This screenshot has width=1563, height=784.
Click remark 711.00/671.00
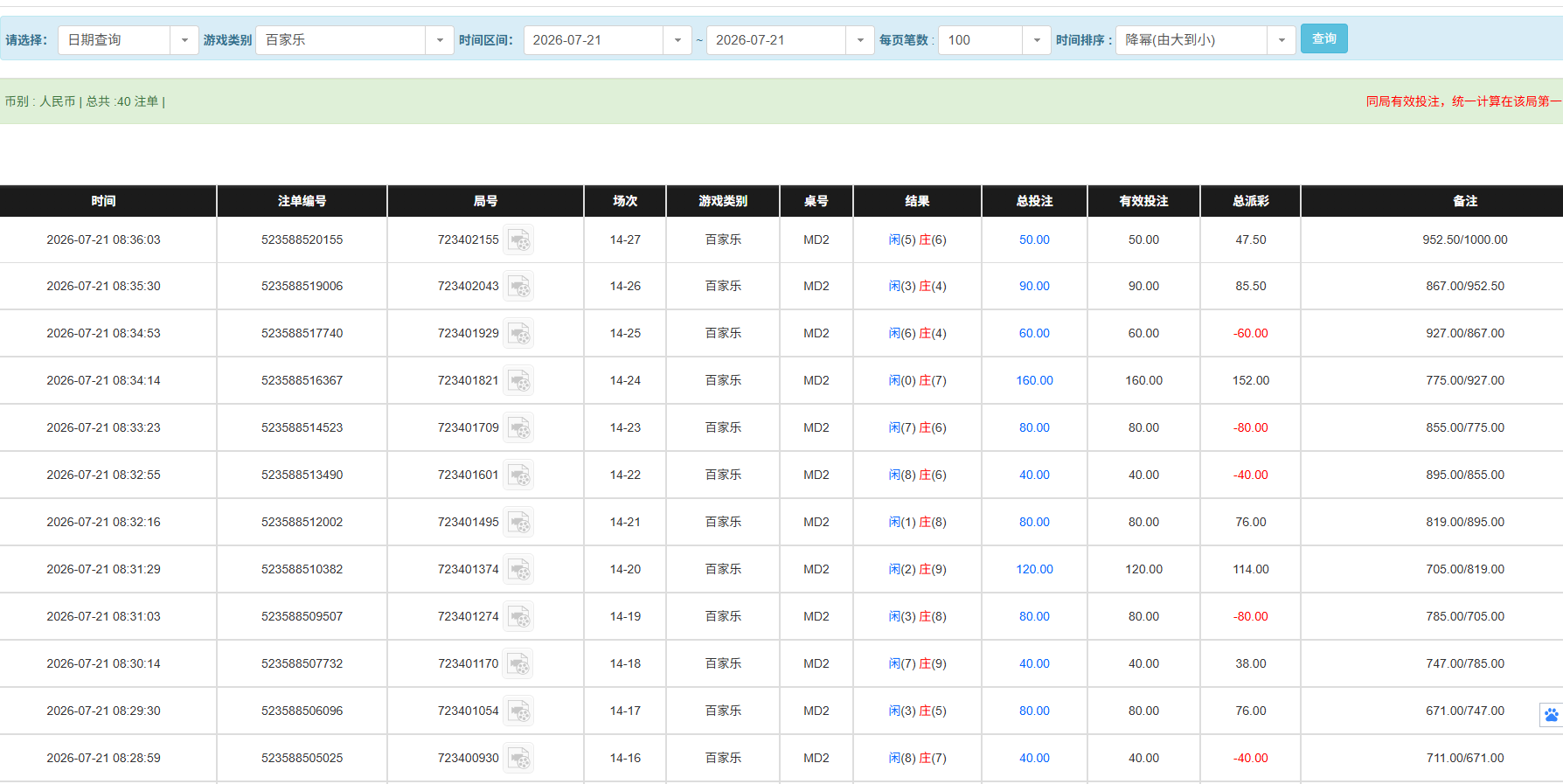coord(1465,758)
